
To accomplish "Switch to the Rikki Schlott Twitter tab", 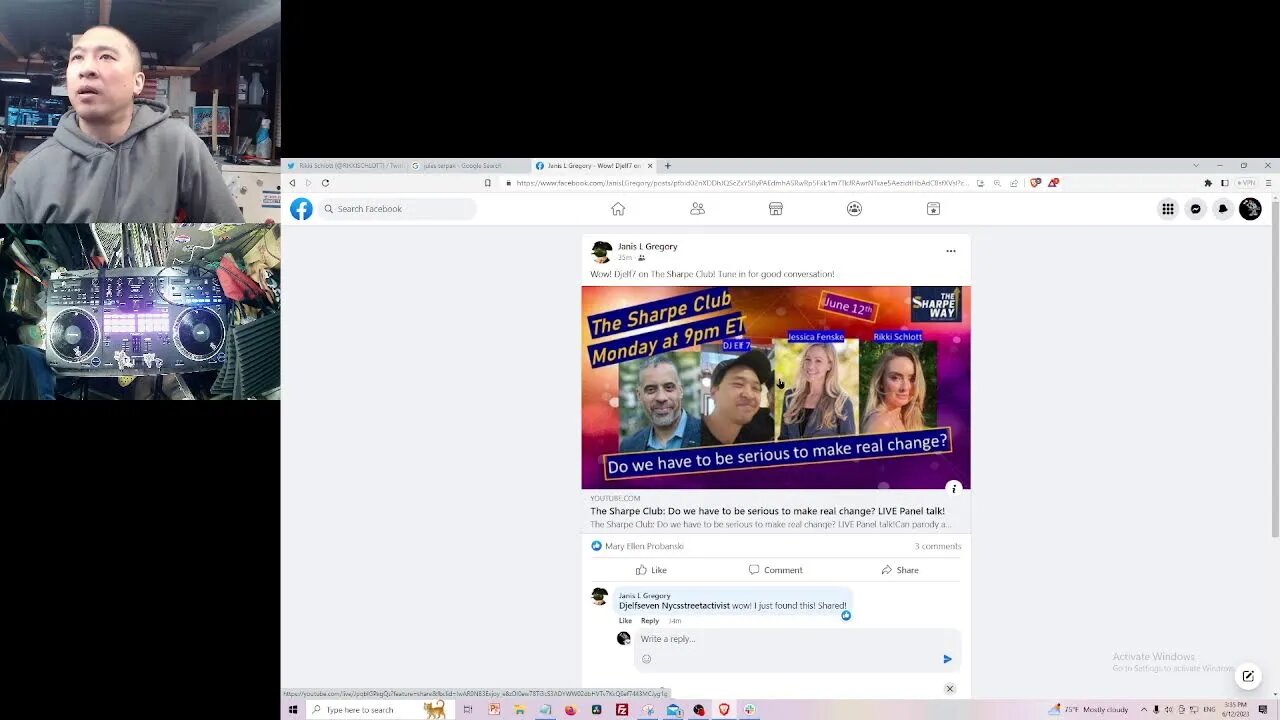I will [345, 166].
